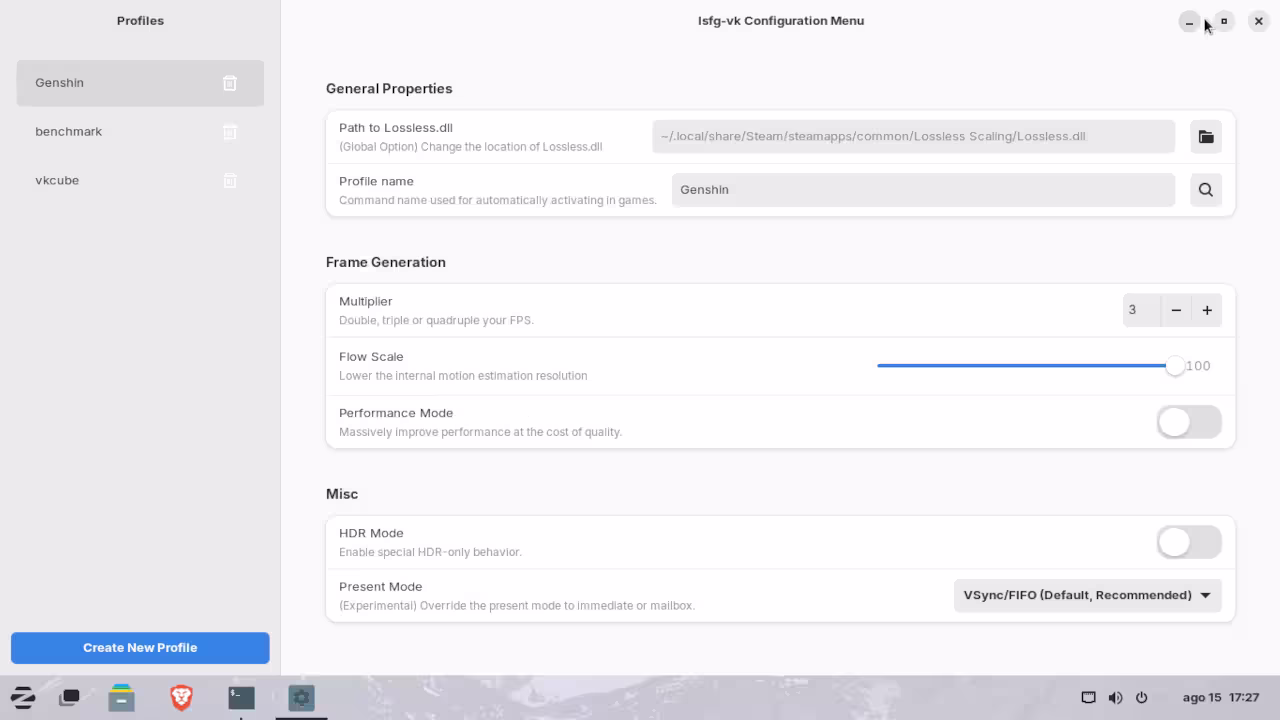The image size is (1280, 720).
Task: Decrease the Multiplier with minus button
Action: coord(1176,310)
